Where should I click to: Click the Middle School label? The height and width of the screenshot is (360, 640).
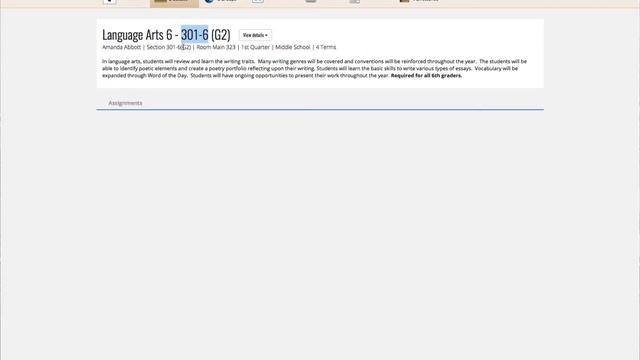tap(293, 47)
